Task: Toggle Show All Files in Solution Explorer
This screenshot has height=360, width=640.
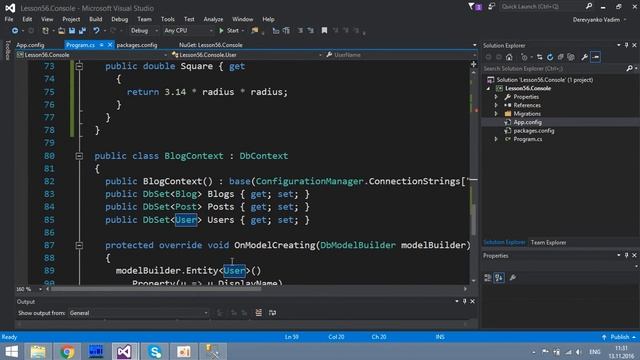Action: point(571,57)
